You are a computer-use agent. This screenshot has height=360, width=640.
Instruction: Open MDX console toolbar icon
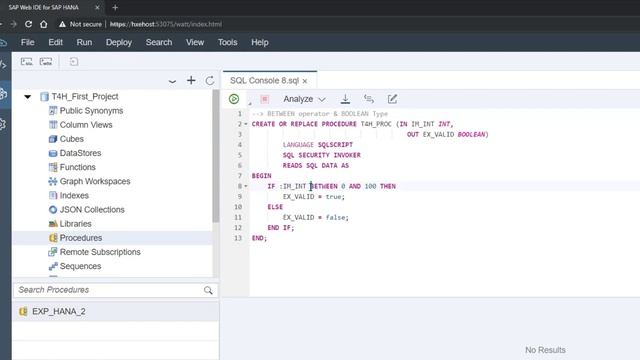pyautogui.click(x=46, y=62)
